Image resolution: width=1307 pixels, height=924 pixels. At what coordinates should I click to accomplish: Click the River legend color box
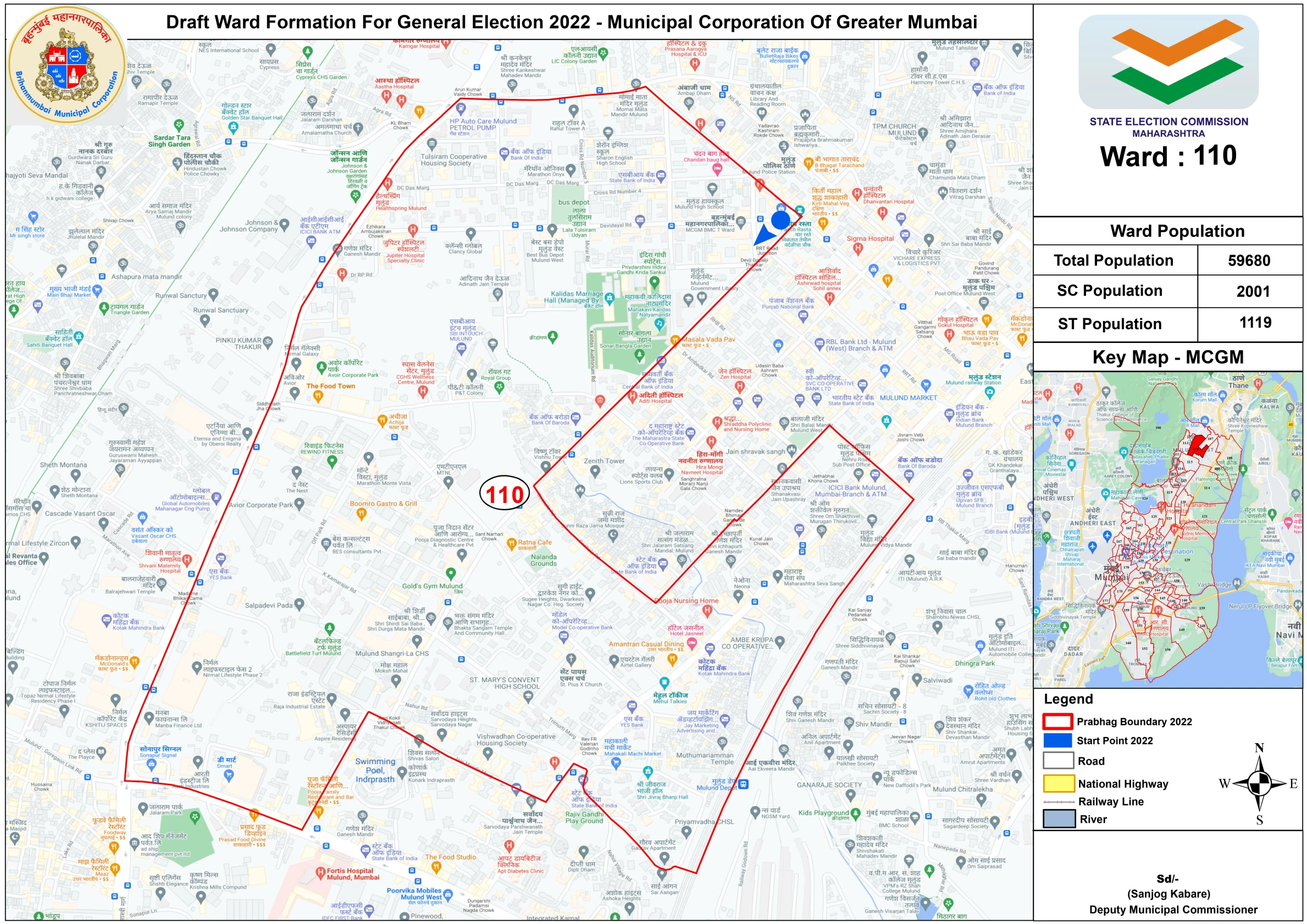point(1058,819)
